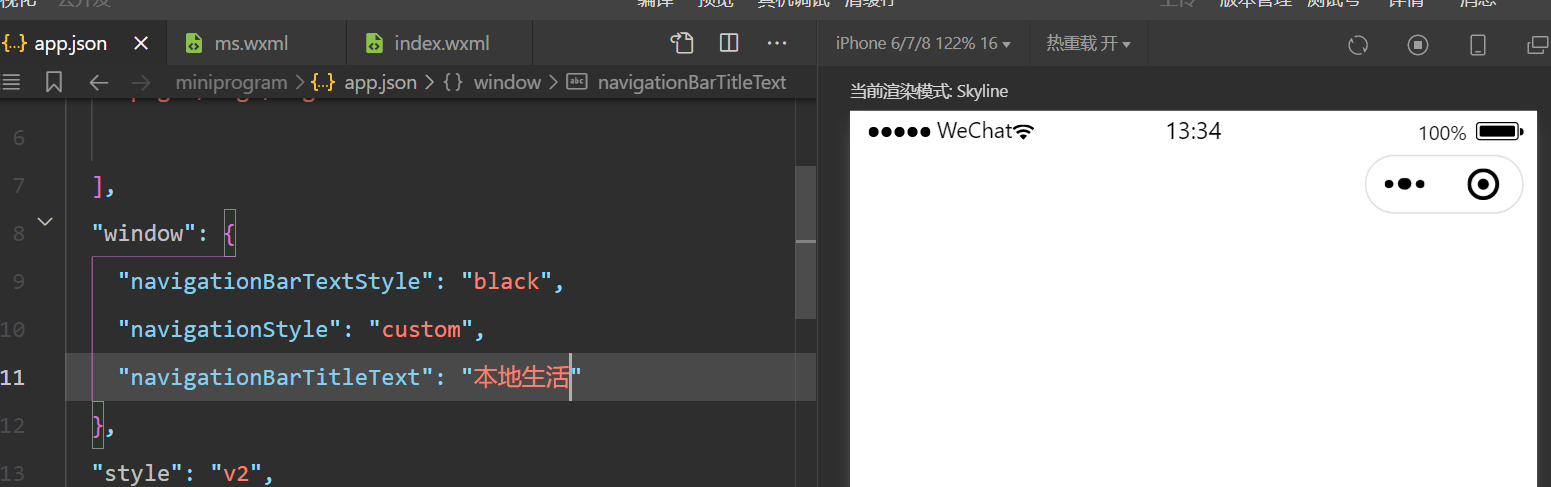Click the bookmark icon in the breadcrumb bar
This screenshot has height=487, width=1551.
54,82
